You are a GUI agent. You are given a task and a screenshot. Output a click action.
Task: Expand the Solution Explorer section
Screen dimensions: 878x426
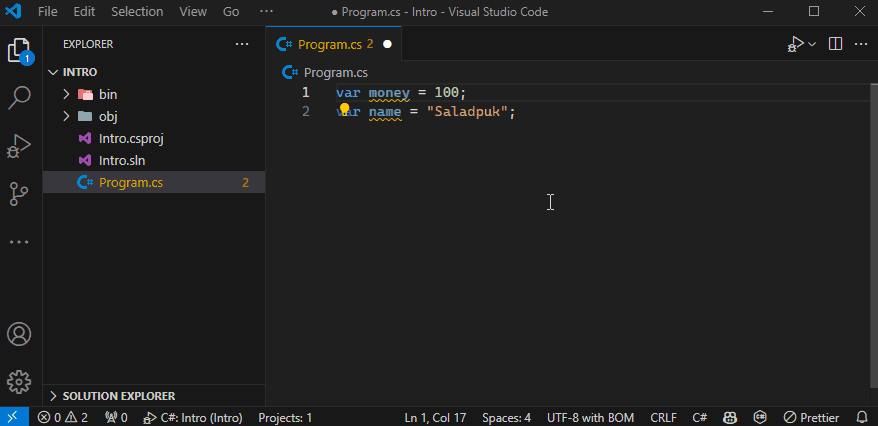[x=154, y=396]
